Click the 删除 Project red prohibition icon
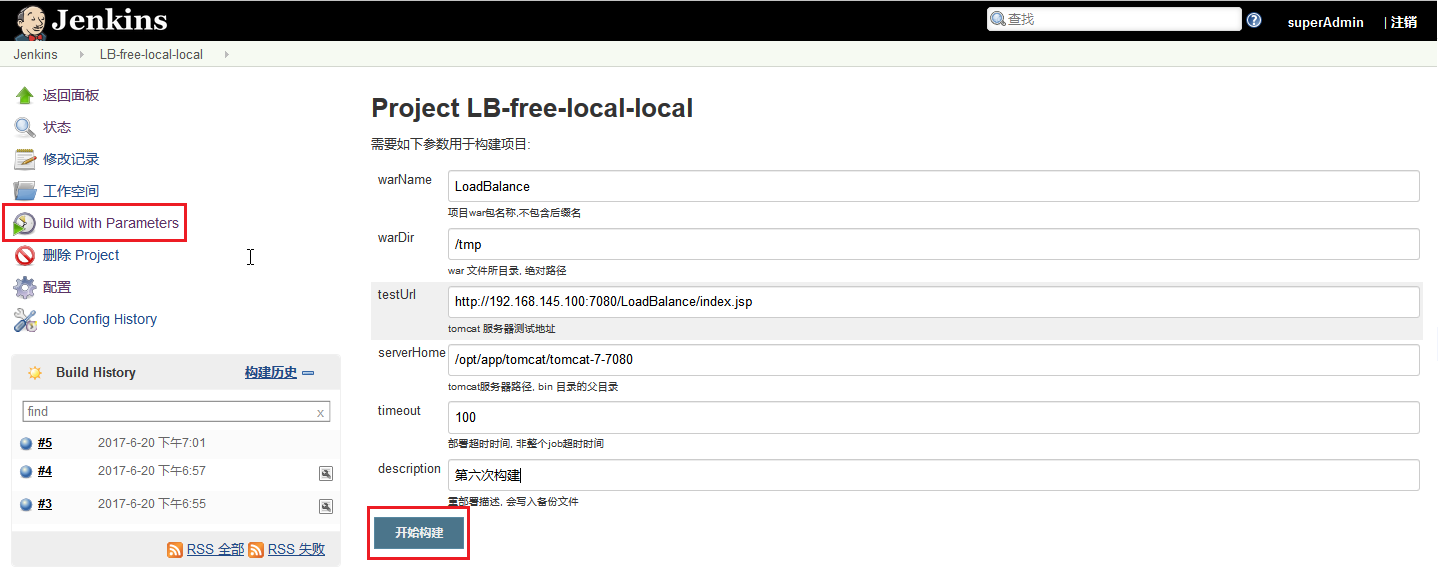Viewport: 1438px width, 575px height. [x=25, y=255]
